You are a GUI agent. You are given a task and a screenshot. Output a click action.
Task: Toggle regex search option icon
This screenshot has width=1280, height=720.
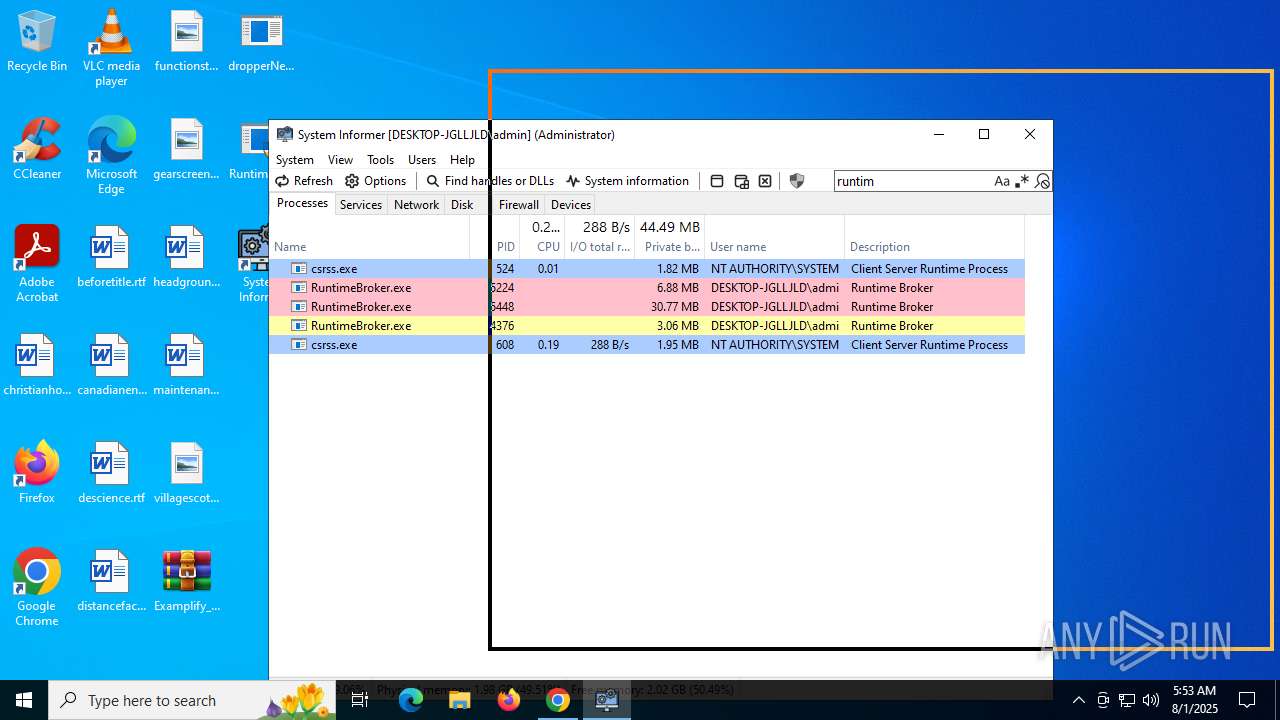click(x=1021, y=181)
